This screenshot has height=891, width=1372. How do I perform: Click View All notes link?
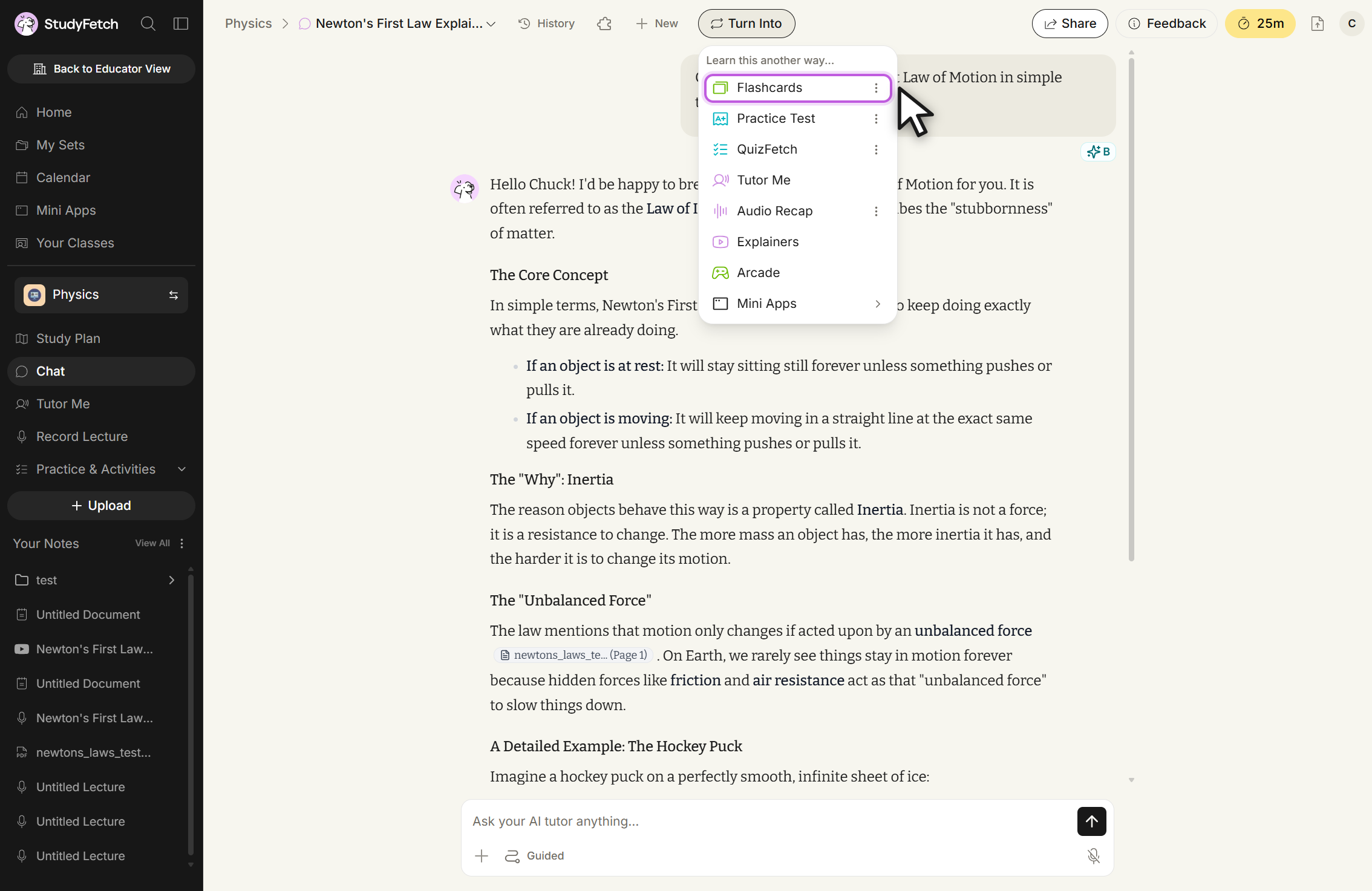click(x=152, y=543)
